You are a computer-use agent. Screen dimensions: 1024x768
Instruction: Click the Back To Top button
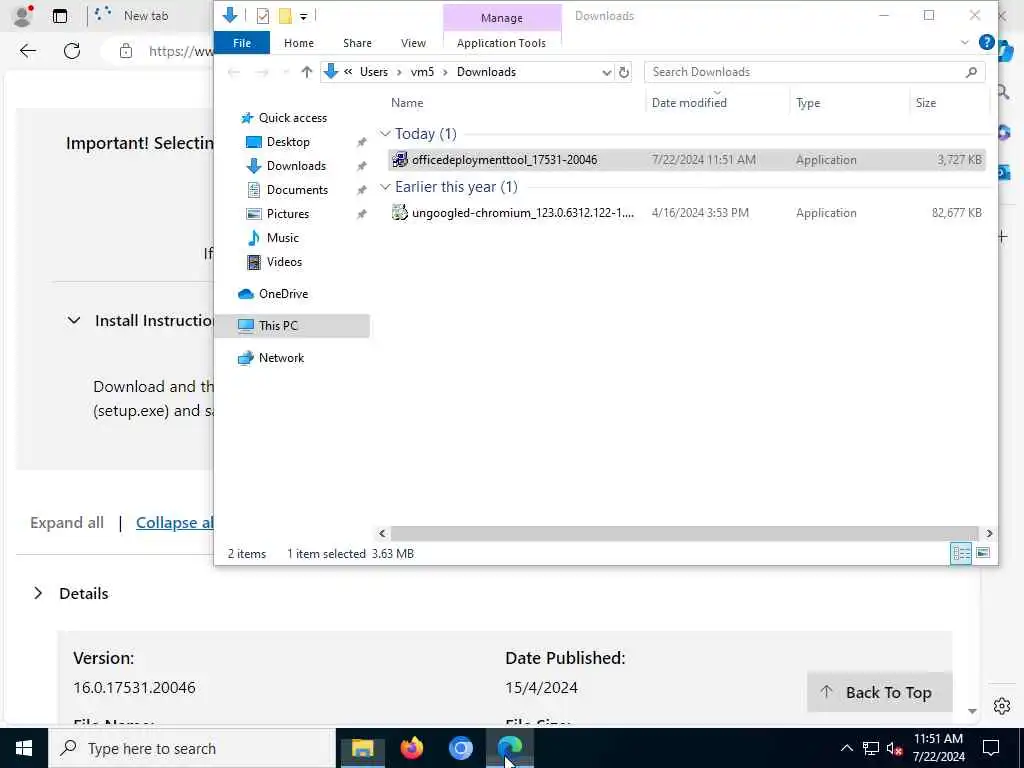pos(879,692)
